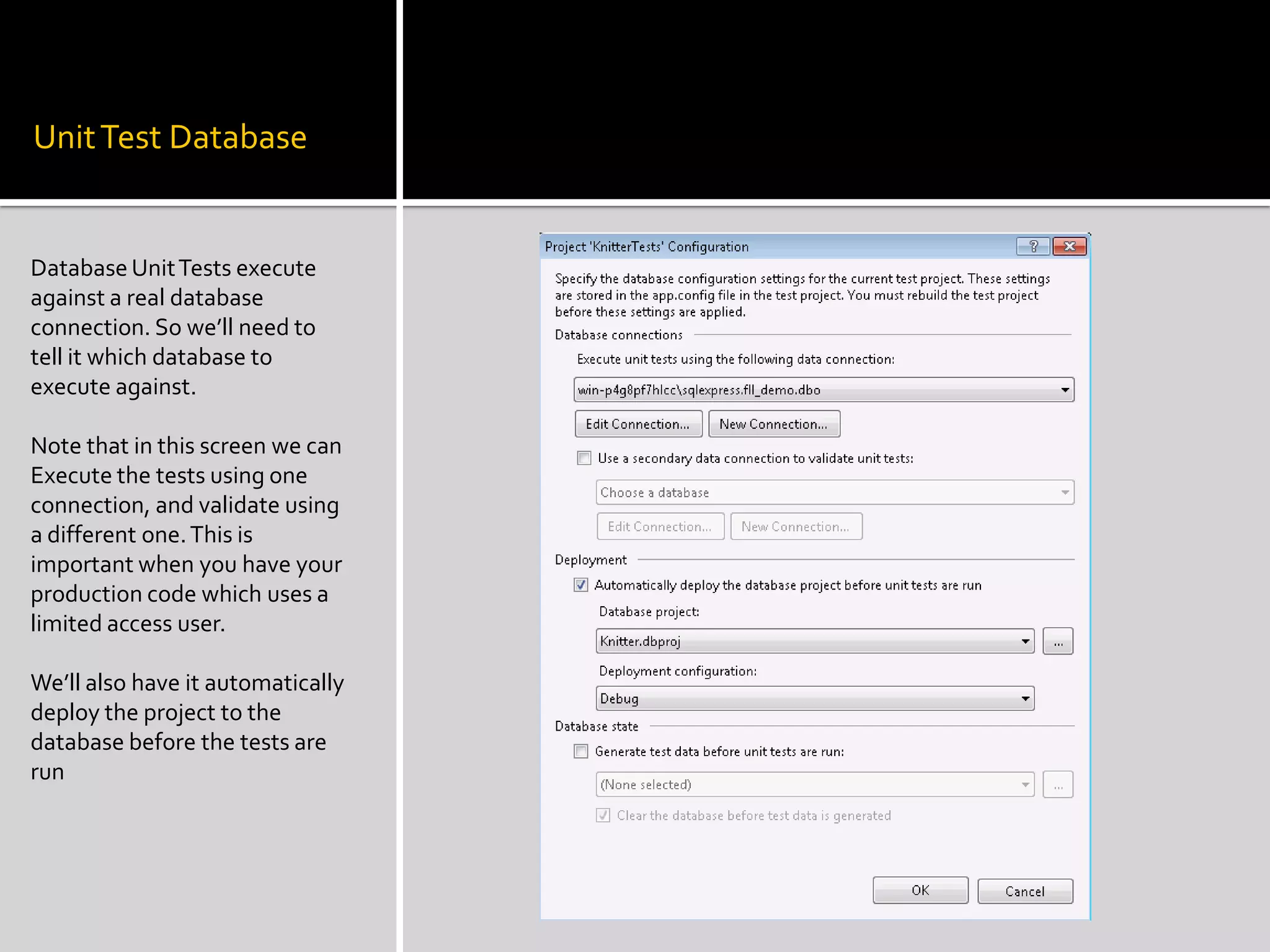Open the Knitter.dbproj database project dropdown

pyautogui.click(x=815, y=641)
